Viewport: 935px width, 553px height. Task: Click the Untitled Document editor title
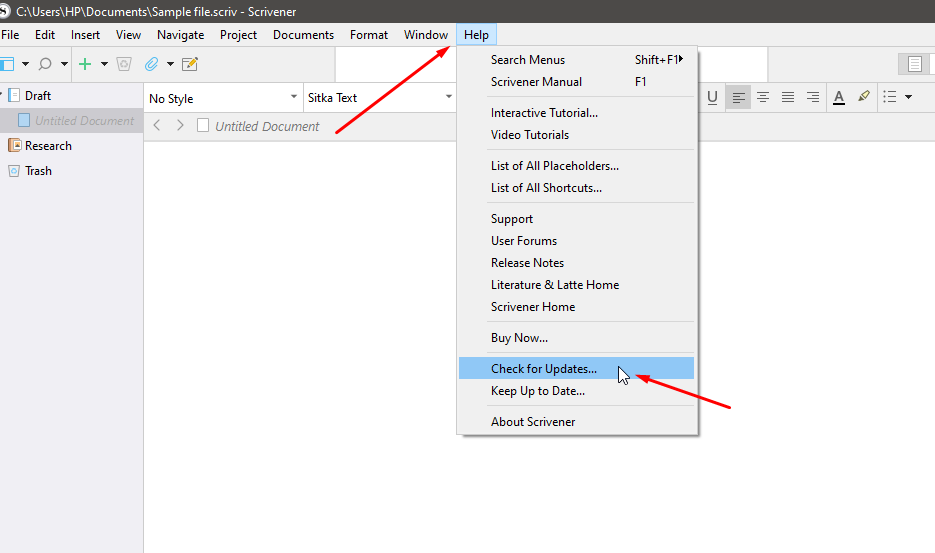267,126
